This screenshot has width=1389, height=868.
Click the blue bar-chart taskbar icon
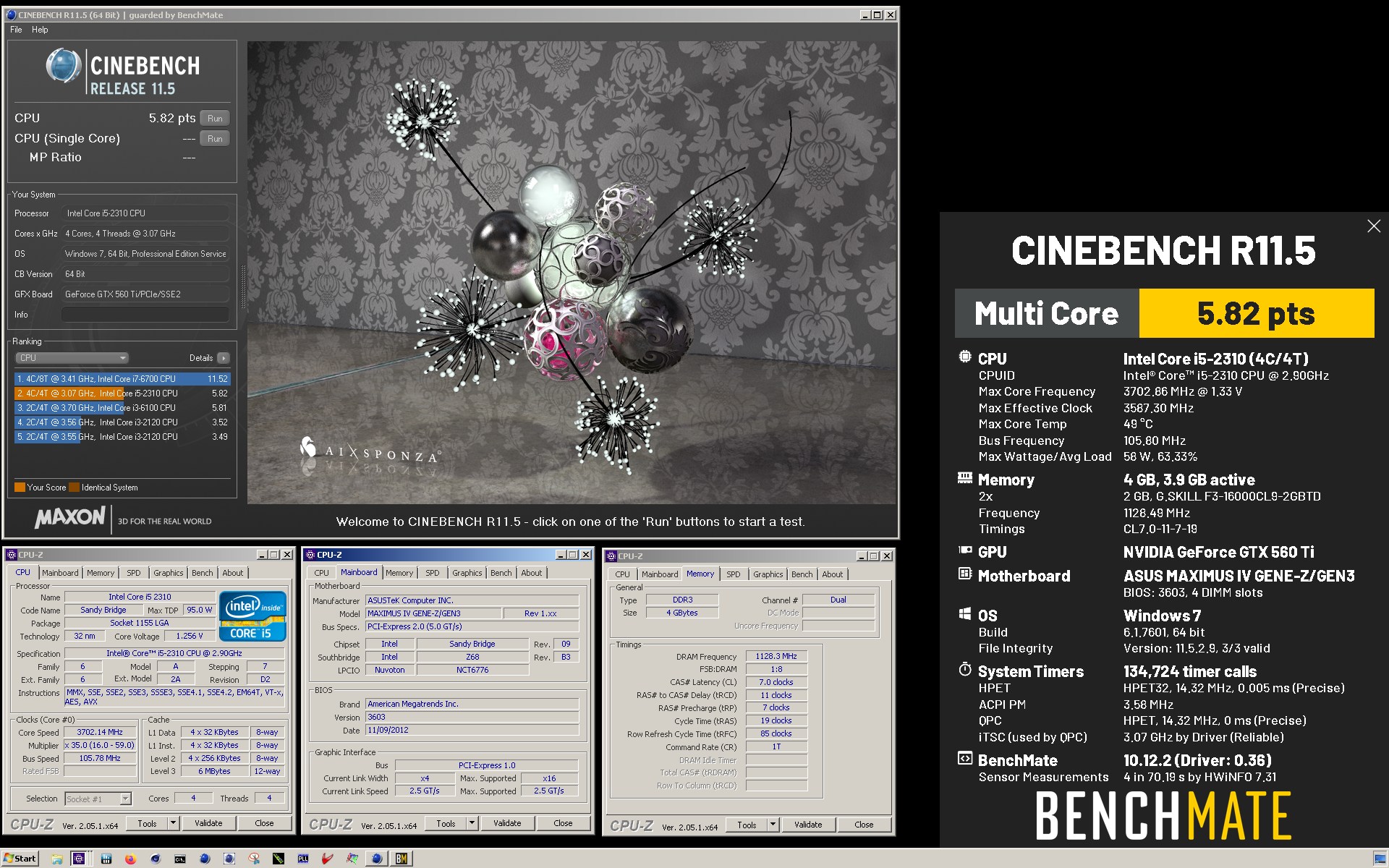click(x=106, y=859)
